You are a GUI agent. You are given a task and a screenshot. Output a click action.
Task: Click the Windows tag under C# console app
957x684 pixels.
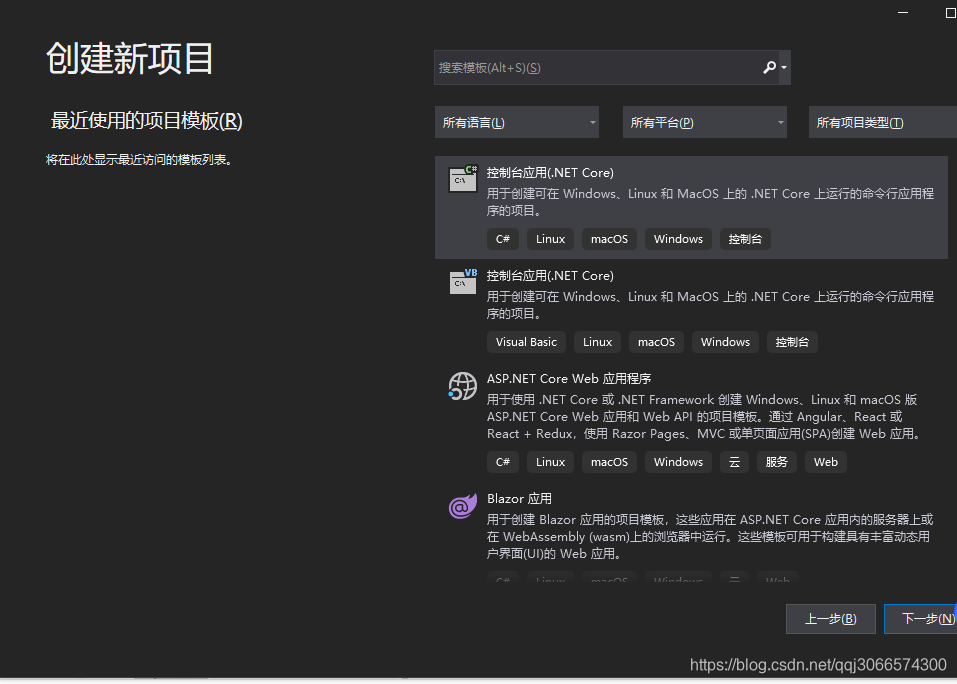[678, 239]
